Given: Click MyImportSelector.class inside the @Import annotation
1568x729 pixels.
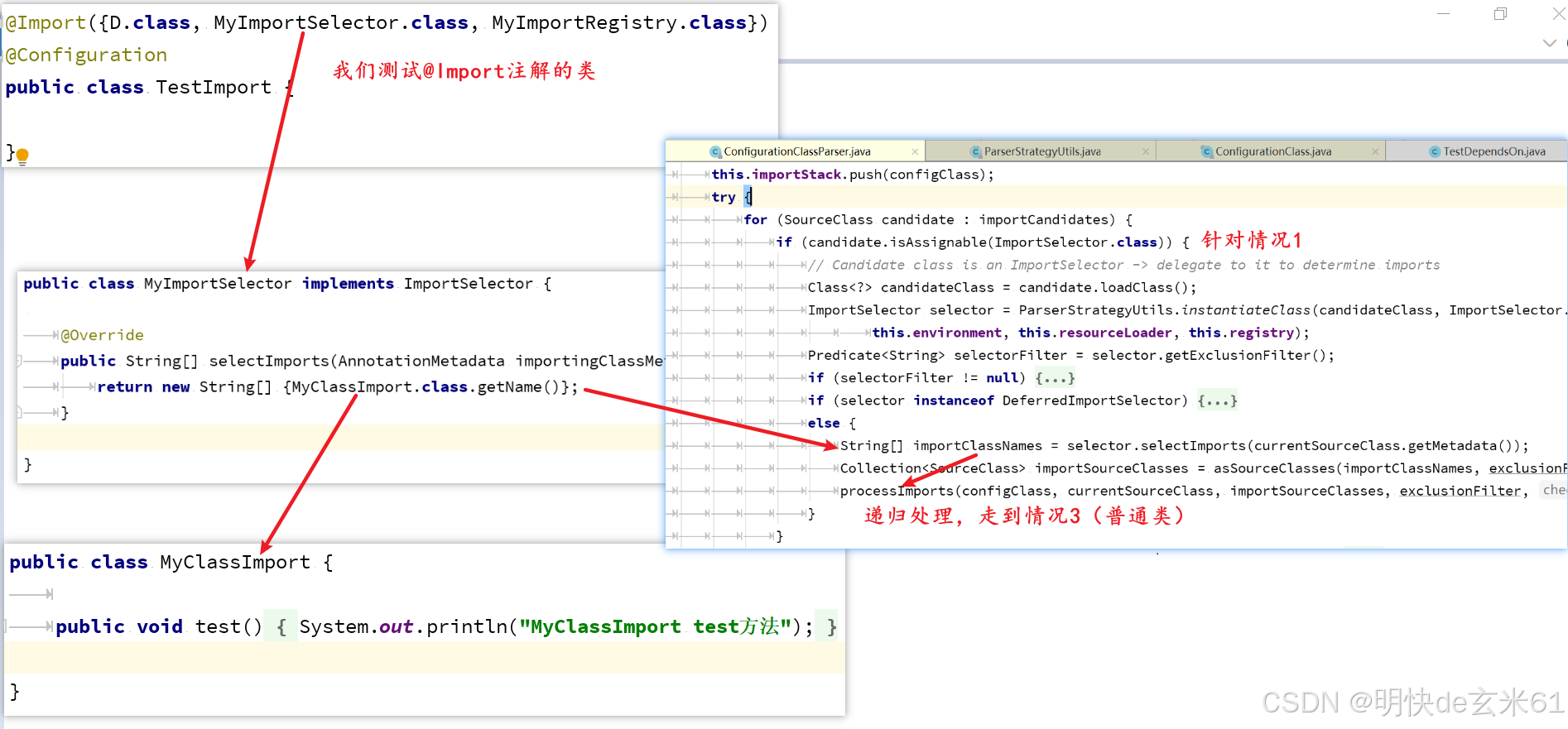Looking at the screenshot, I should (341, 23).
